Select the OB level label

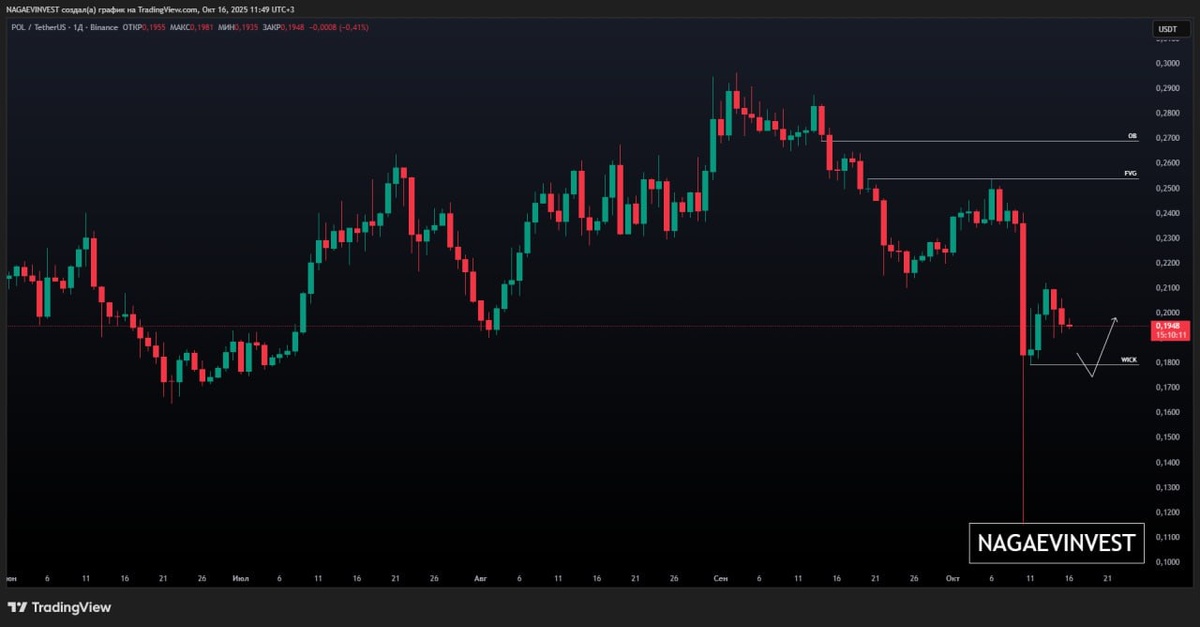pyautogui.click(x=1132, y=135)
